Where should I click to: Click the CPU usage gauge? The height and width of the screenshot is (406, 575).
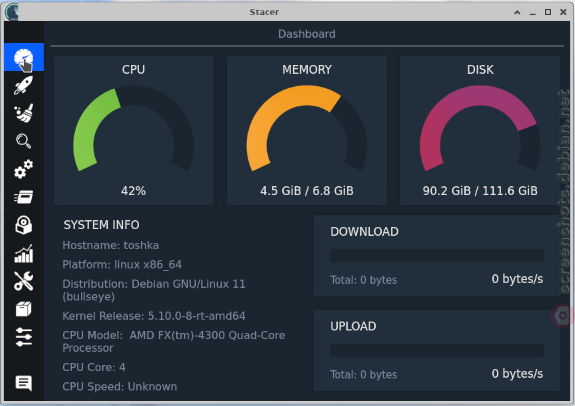coord(133,129)
